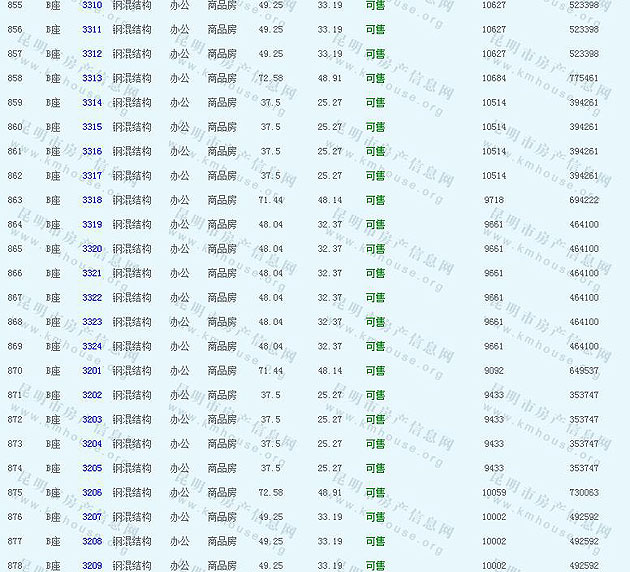Click room 3316 hyperlink

point(92,152)
